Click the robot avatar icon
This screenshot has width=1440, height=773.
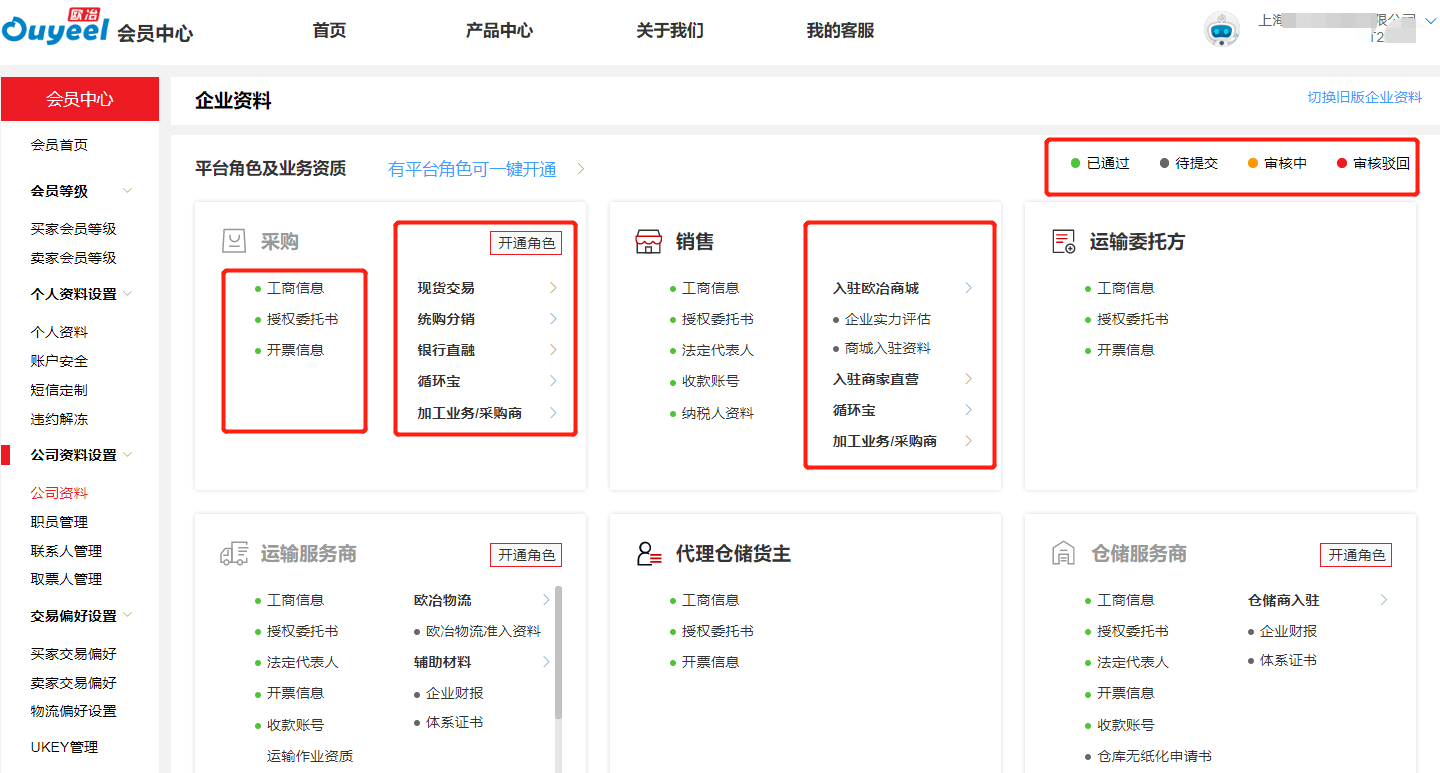1221,30
